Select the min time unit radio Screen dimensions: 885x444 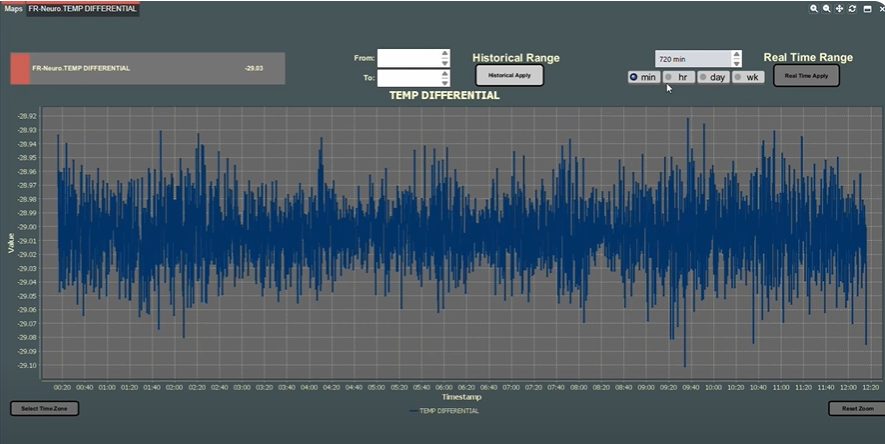click(634, 77)
